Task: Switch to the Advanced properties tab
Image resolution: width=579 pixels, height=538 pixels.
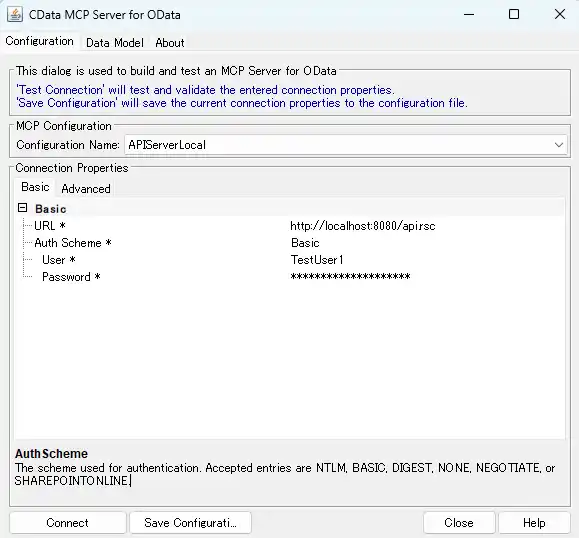Action: pyautogui.click(x=86, y=189)
